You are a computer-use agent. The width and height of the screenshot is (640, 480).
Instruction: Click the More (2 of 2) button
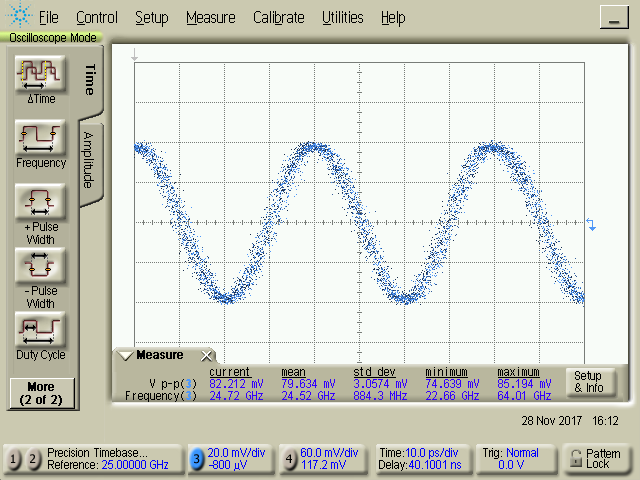click(x=41, y=392)
